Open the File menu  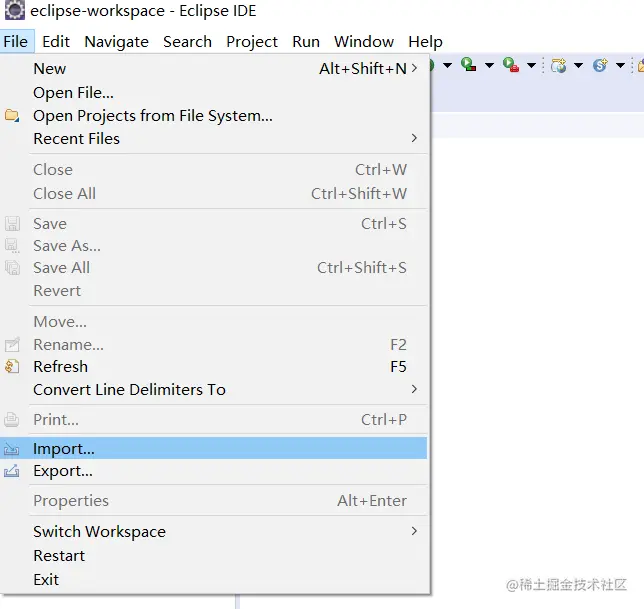[16, 41]
